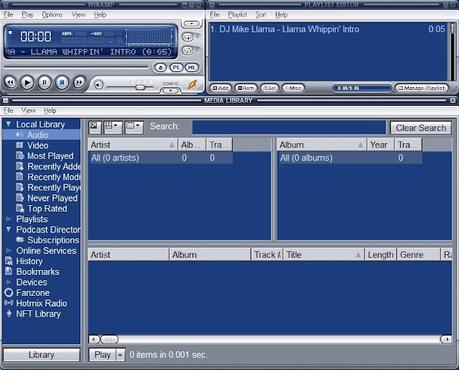
Task: Open Fanzone in the sidebar
Action: click(x=33, y=293)
